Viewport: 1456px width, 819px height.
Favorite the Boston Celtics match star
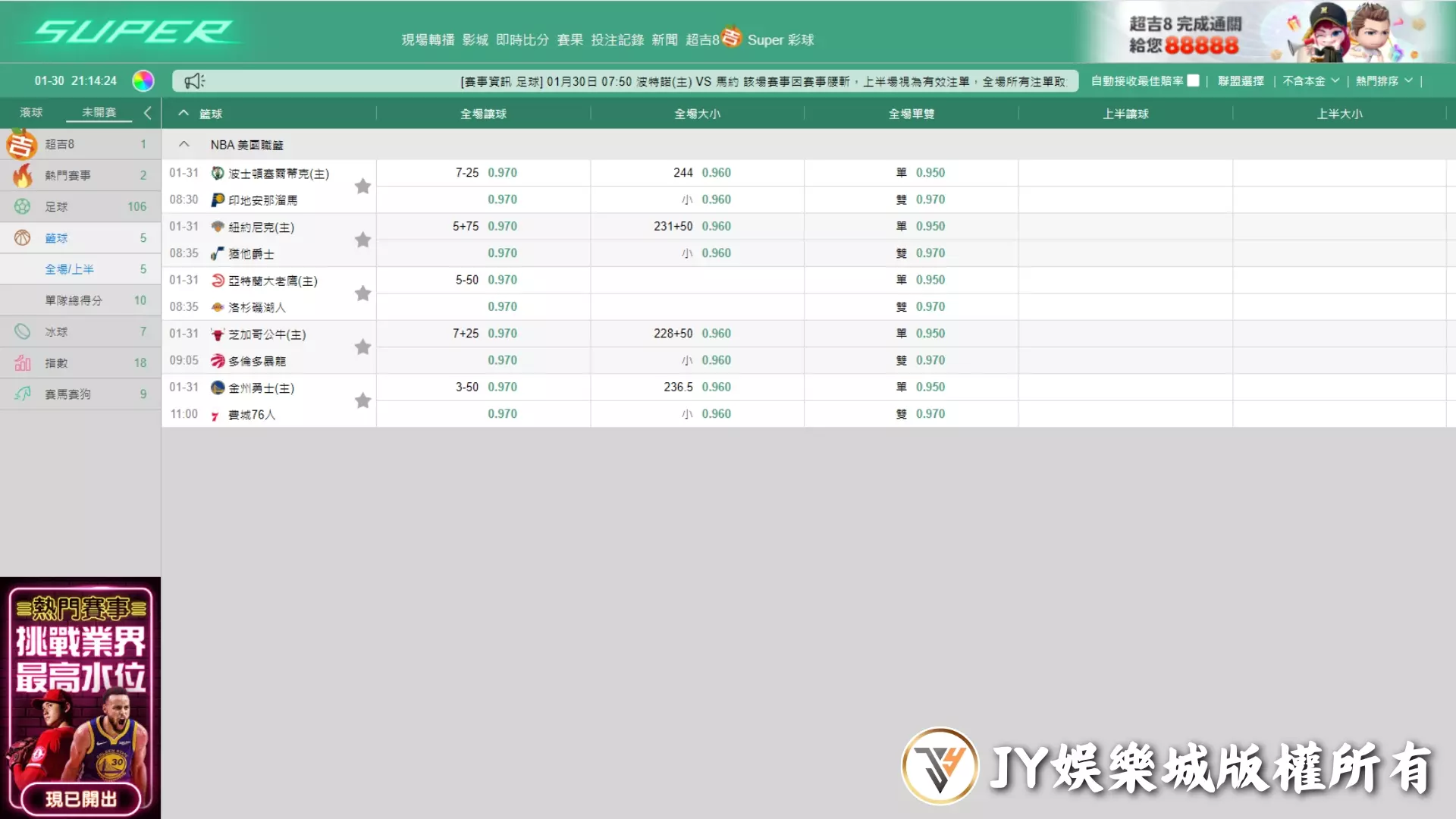pos(362,187)
